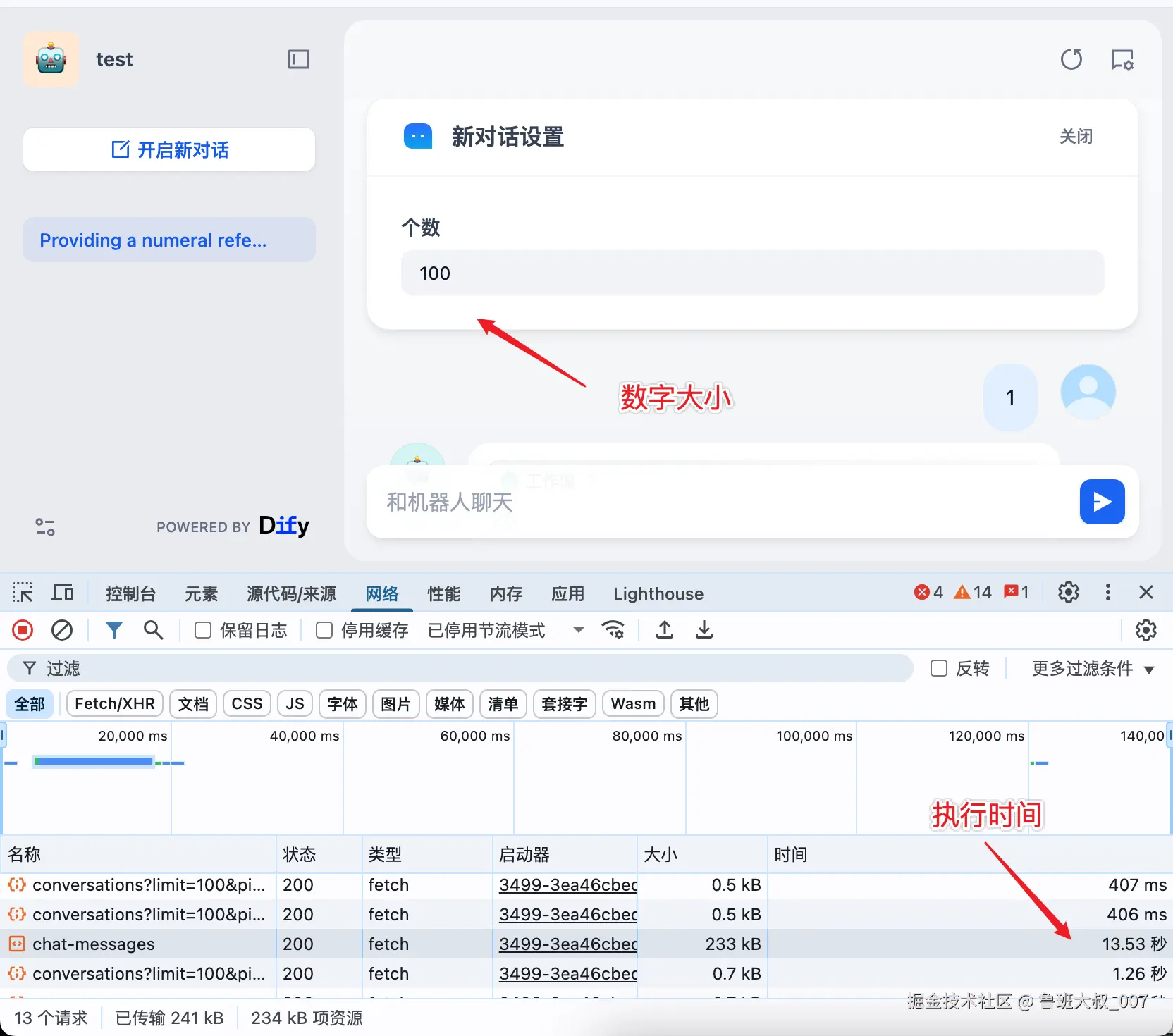
Task: Clear the network log
Action: click(x=62, y=629)
